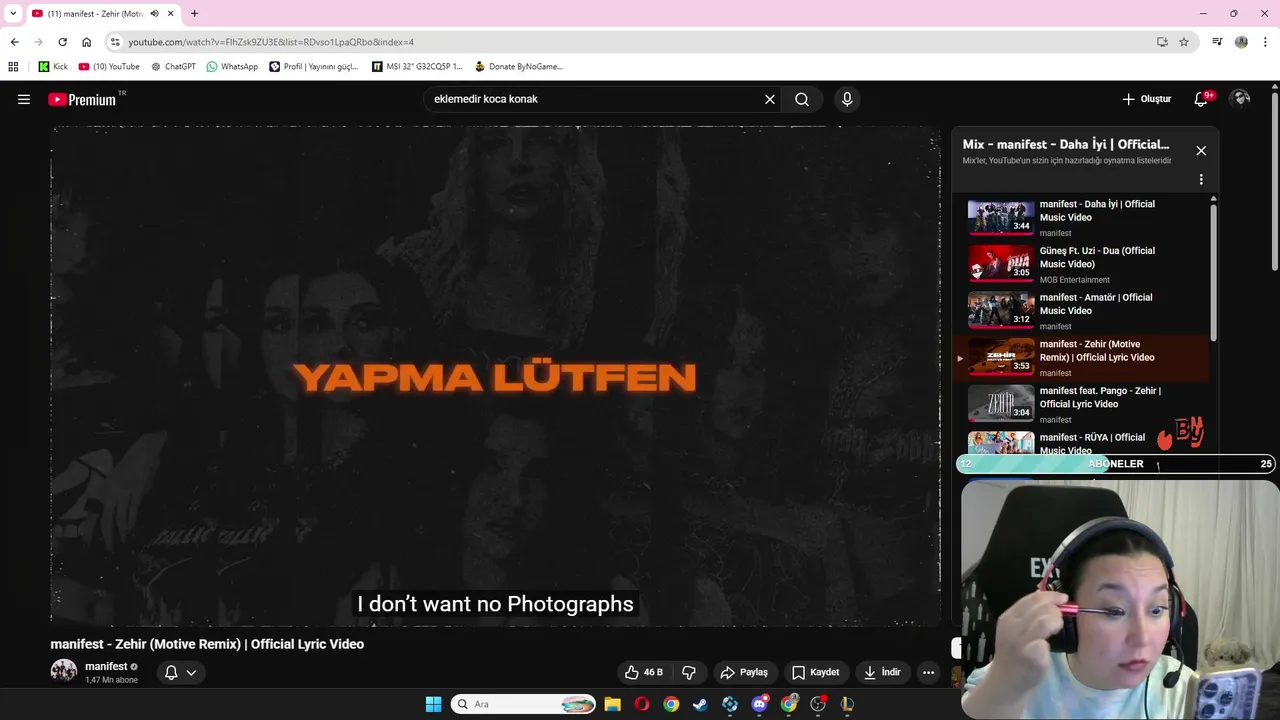Open YouTube notifications bell
Screen dimensions: 1280x720
[1202, 99]
